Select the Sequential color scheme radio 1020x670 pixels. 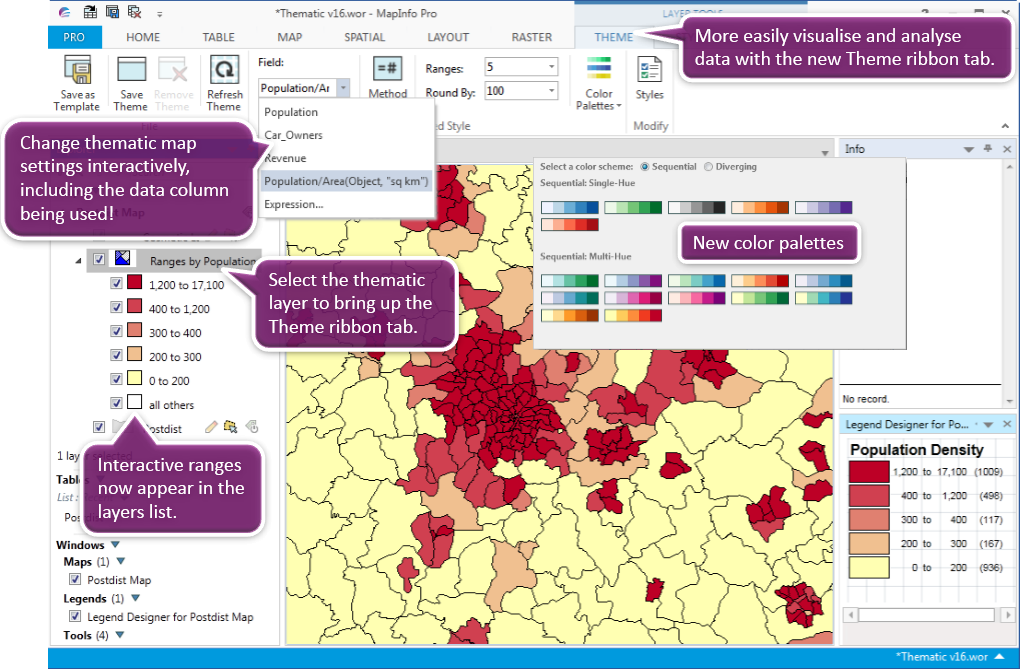click(645, 167)
